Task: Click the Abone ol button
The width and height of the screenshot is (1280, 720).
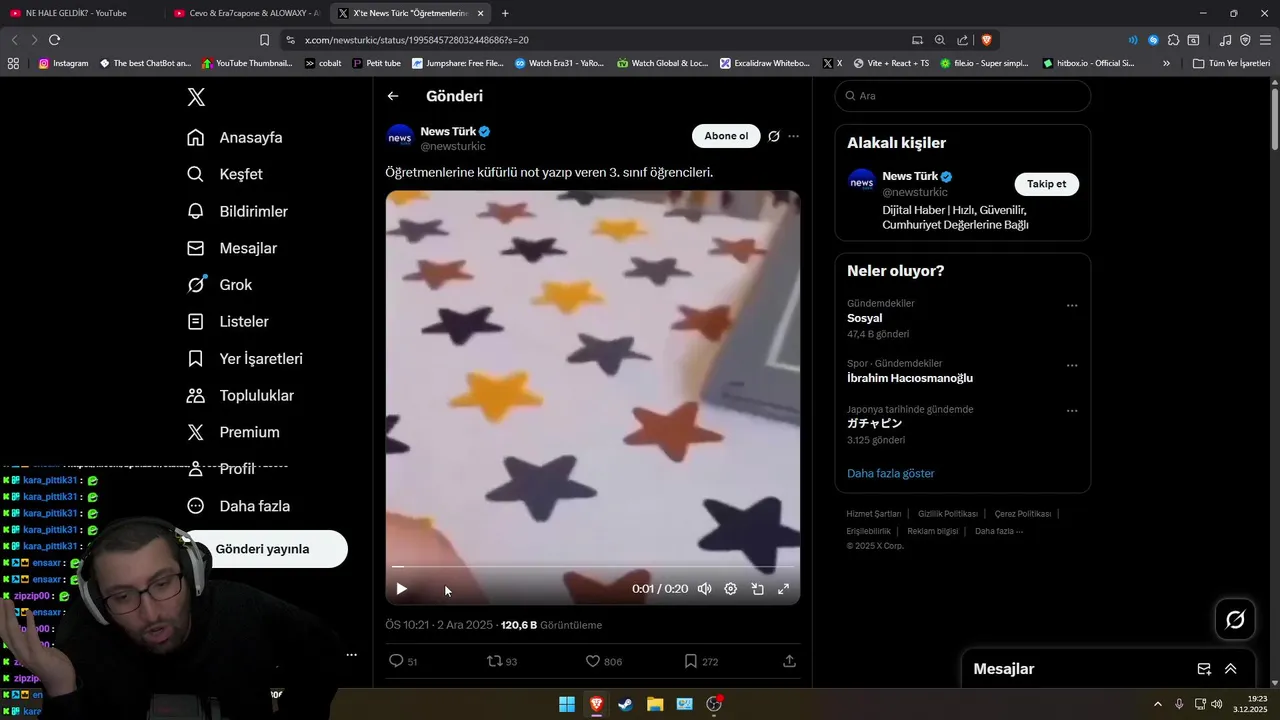Action: [x=726, y=136]
